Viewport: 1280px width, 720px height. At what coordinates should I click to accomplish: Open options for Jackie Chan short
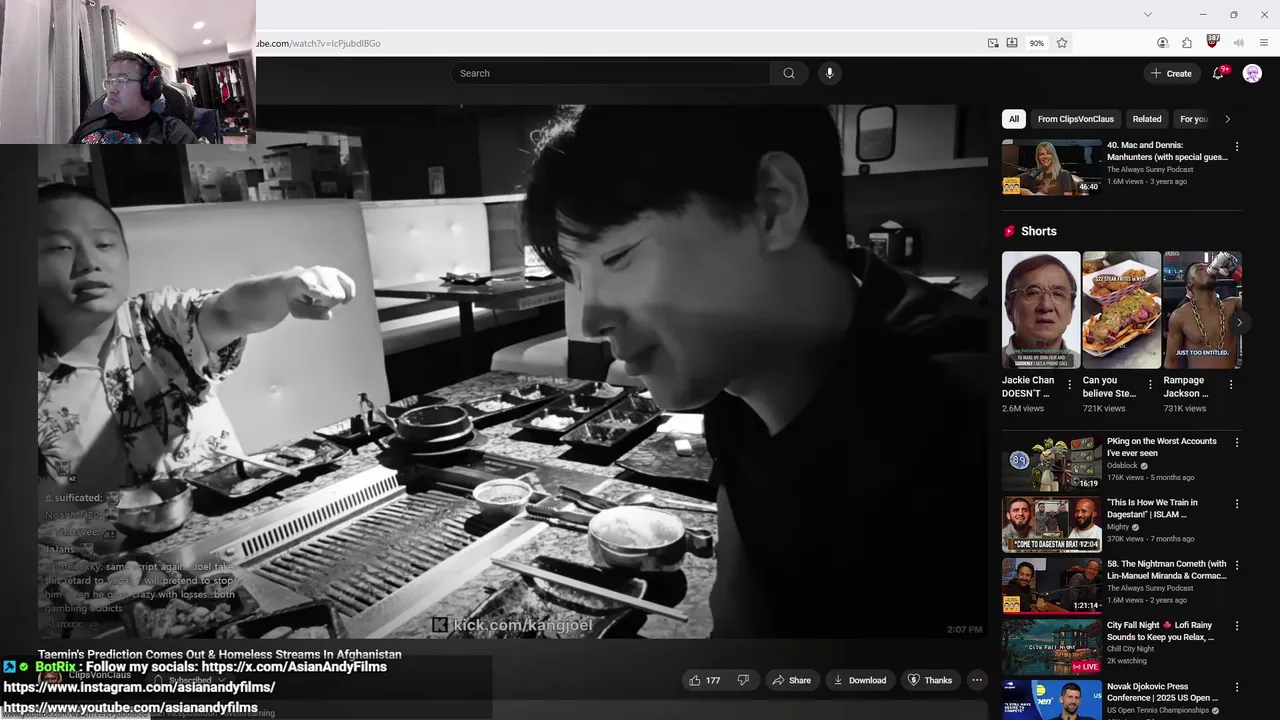pyautogui.click(x=1070, y=384)
